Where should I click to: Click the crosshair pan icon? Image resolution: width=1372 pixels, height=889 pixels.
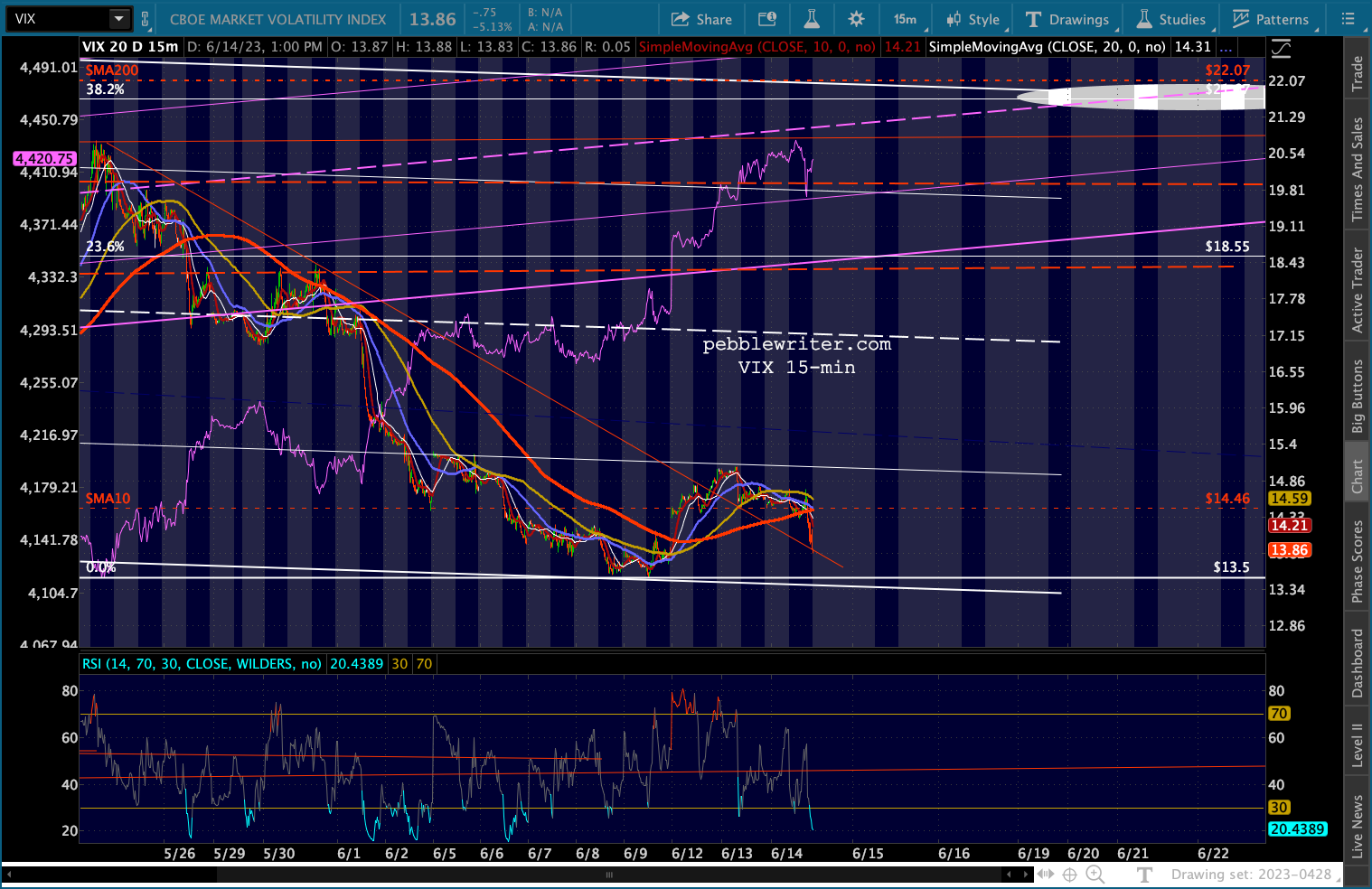coord(1069,874)
